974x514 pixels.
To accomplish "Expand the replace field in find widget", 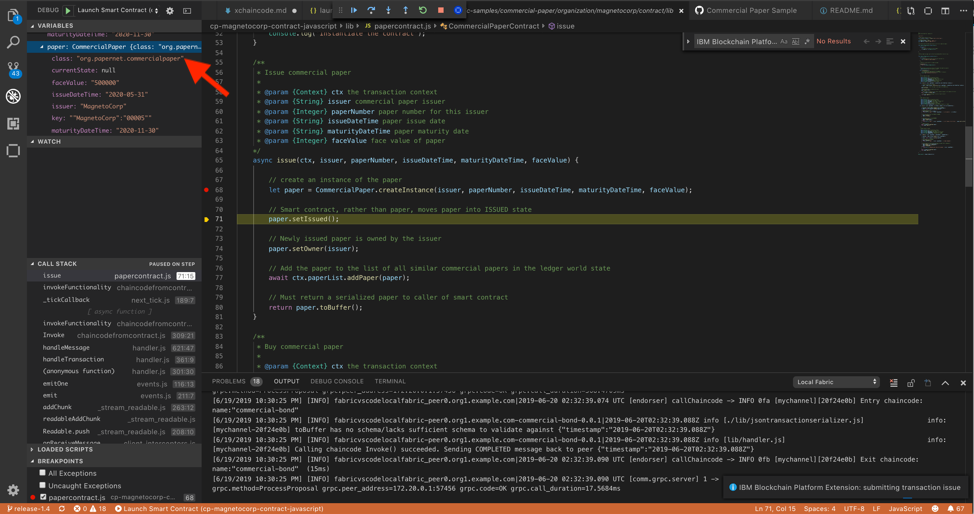I will [688, 42].
